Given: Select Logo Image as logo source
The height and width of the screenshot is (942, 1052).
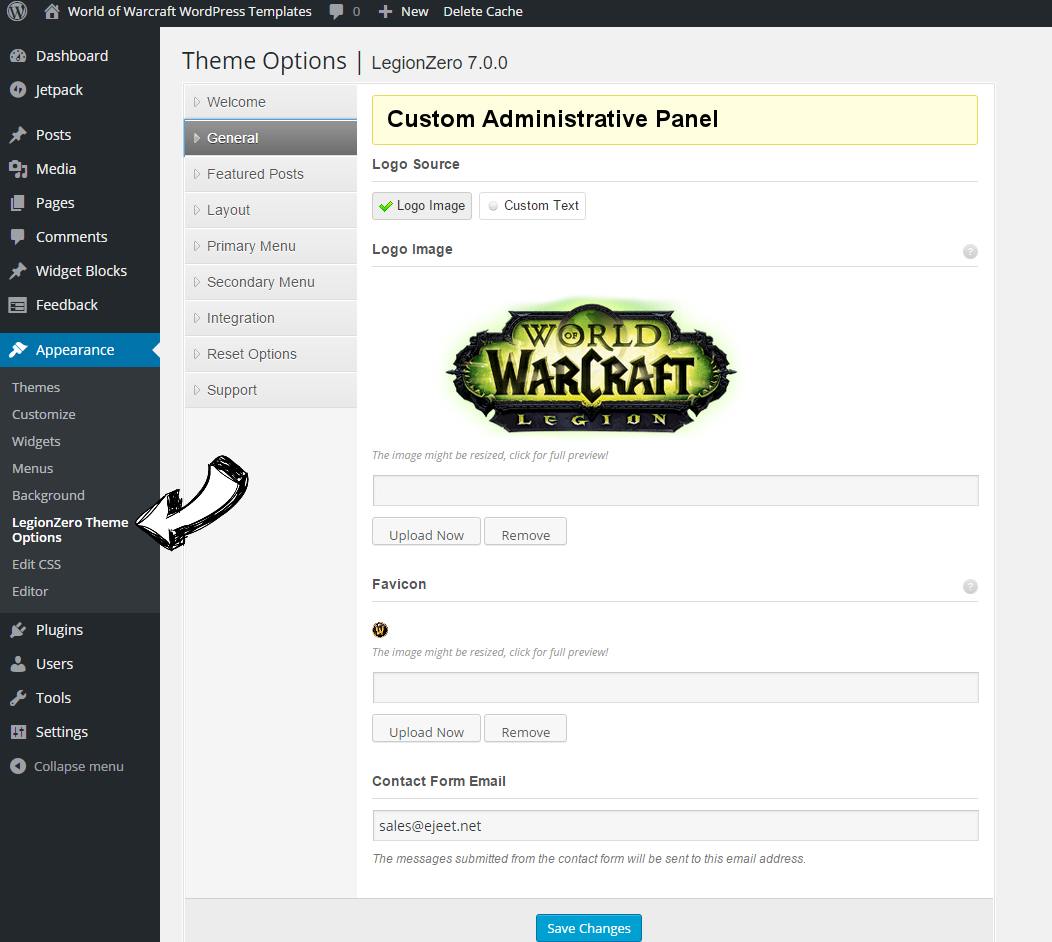Looking at the screenshot, I should [x=422, y=206].
